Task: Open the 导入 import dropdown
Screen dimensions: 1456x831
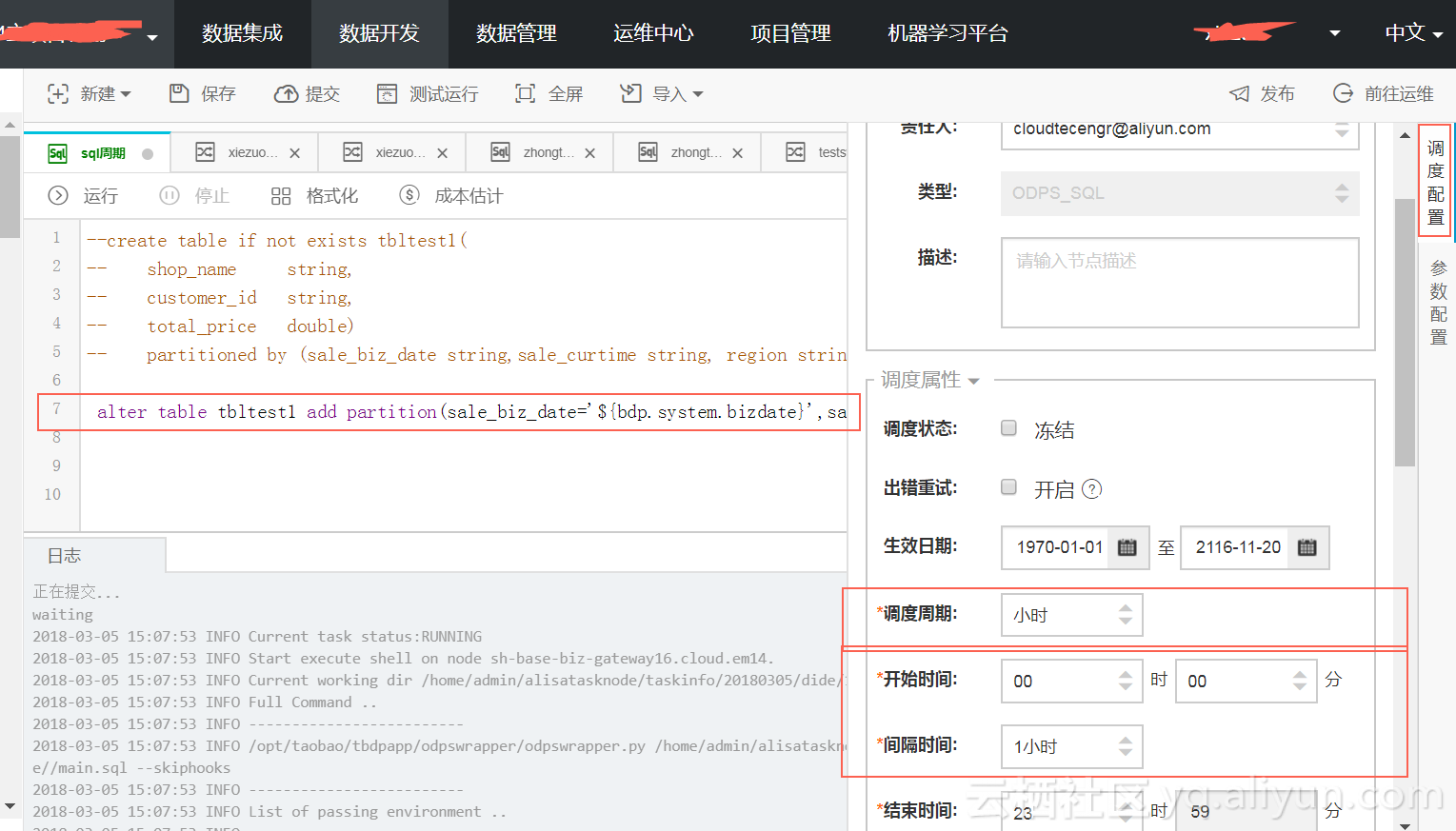Action: coord(661,93)
